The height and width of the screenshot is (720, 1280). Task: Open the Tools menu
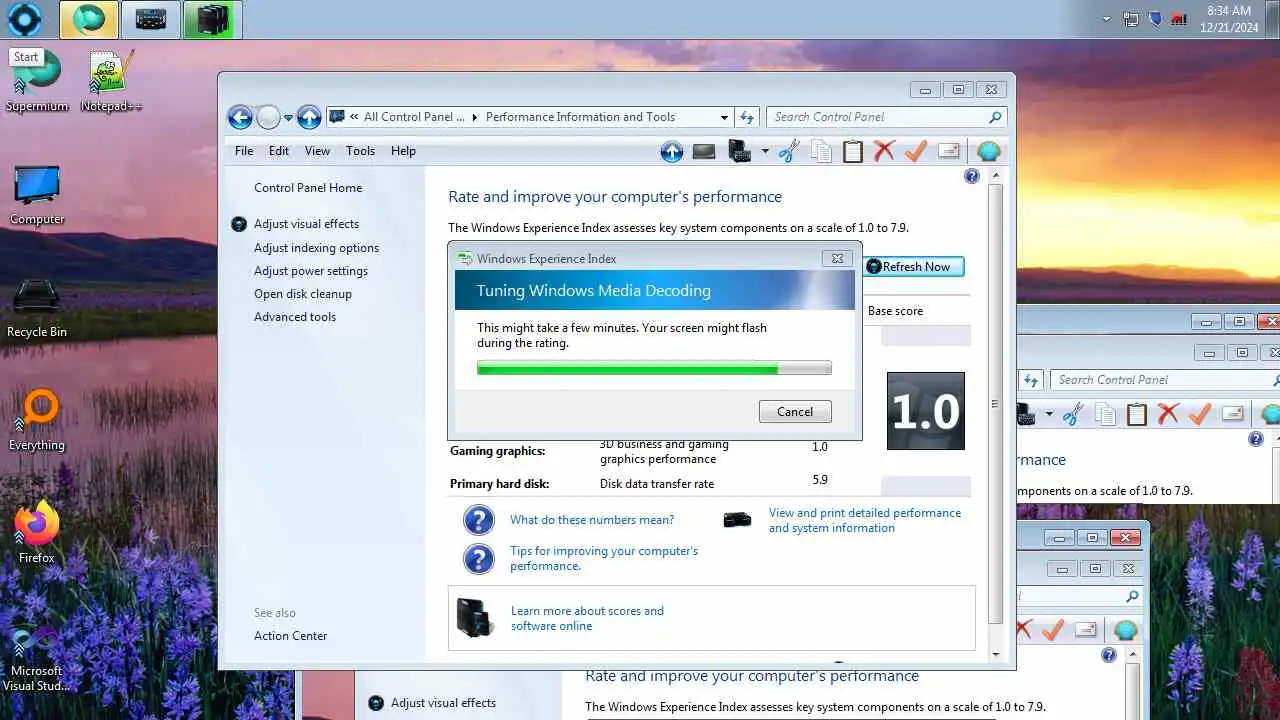tap(360, 151)
